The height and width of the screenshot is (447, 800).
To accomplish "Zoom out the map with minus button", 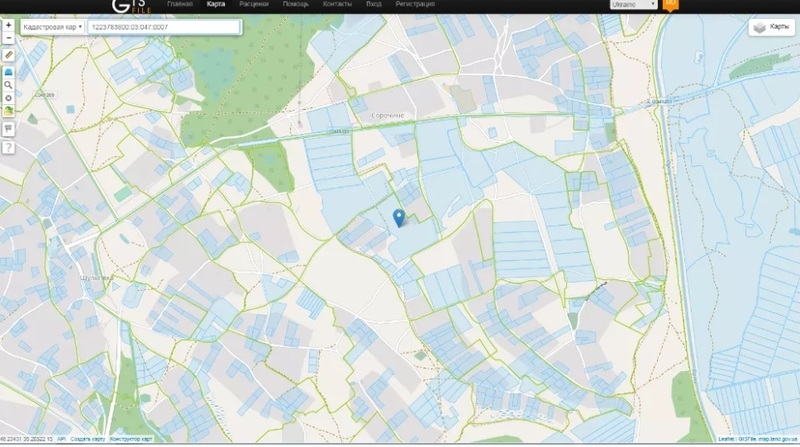I will click(x=8, y=37).
